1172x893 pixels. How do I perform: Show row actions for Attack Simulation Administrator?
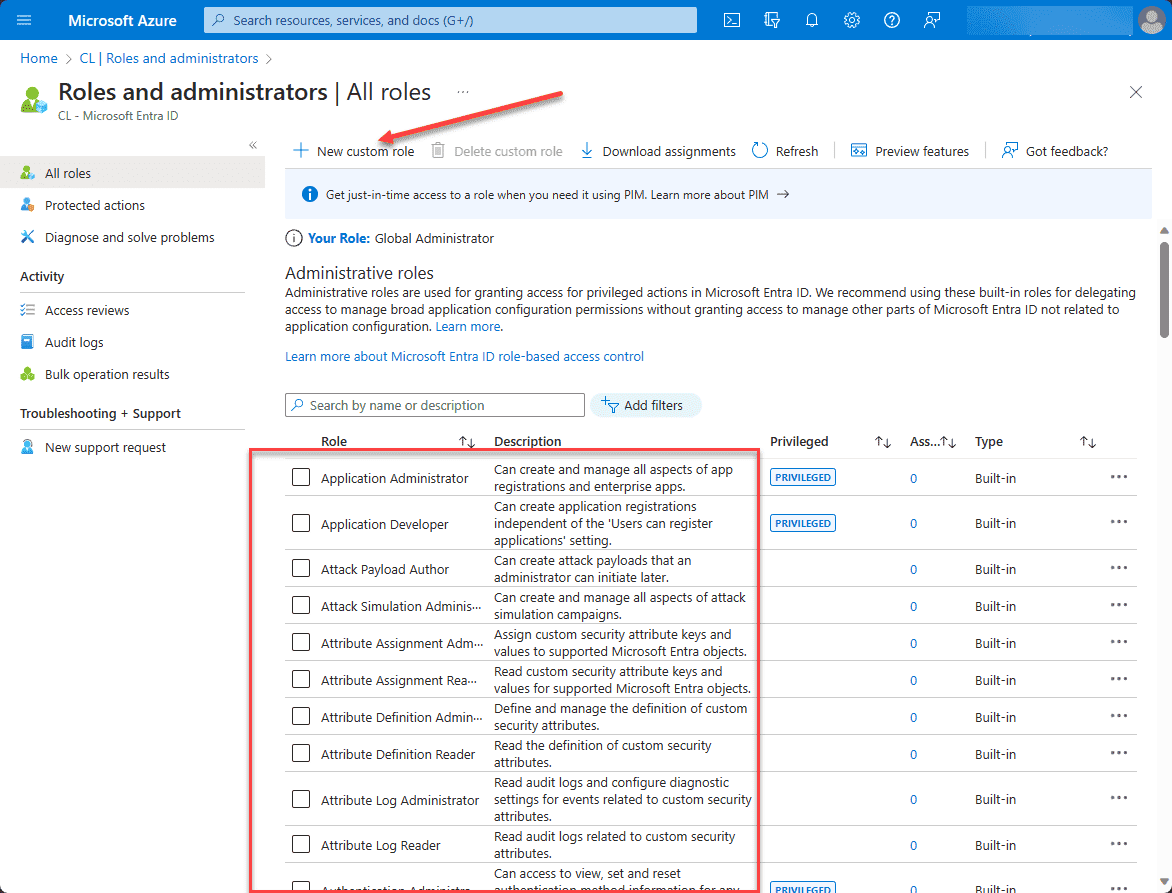[1118, 605]
